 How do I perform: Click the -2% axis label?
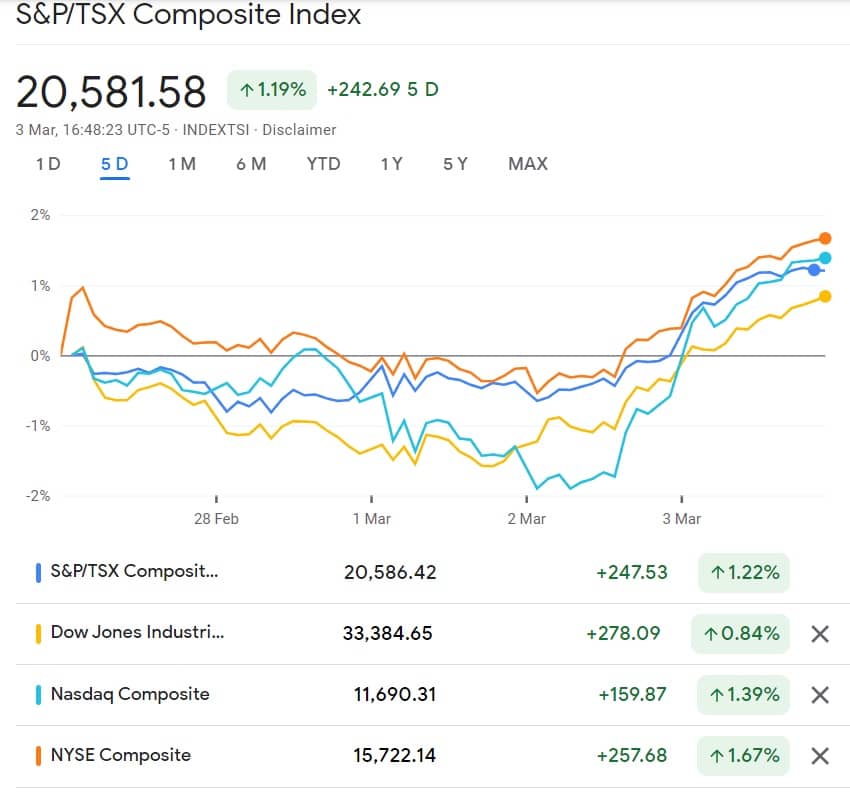tap(38, 496)
